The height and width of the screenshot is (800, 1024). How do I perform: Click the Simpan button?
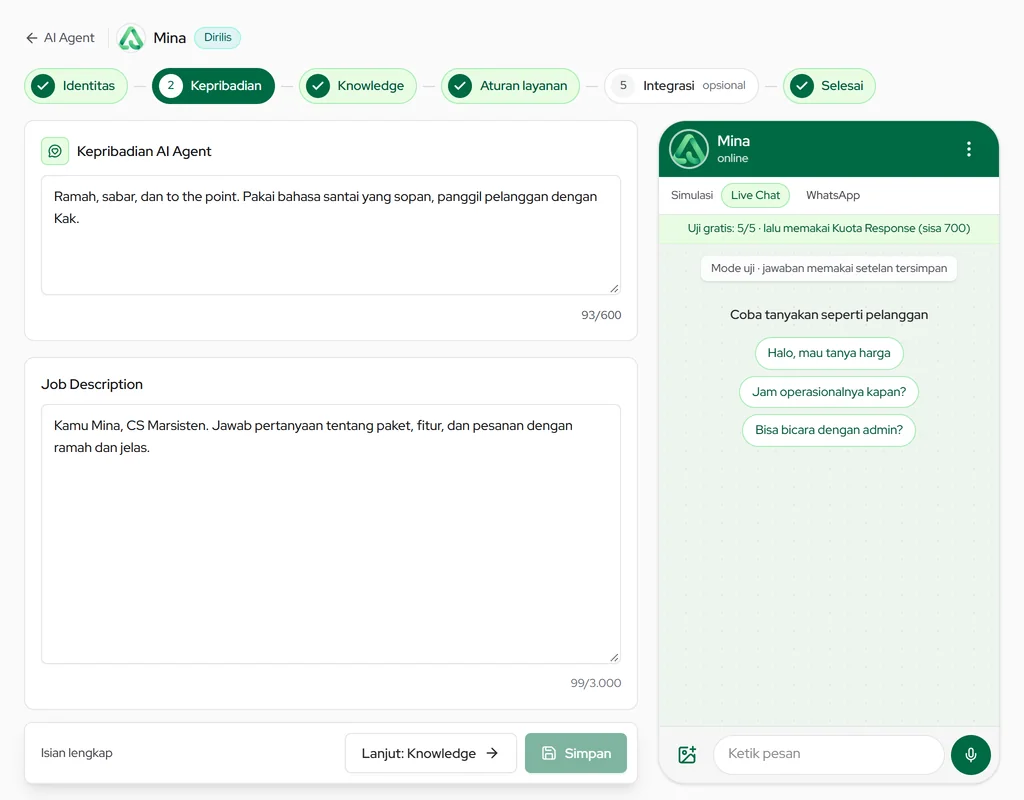click(x=575, y=753)
